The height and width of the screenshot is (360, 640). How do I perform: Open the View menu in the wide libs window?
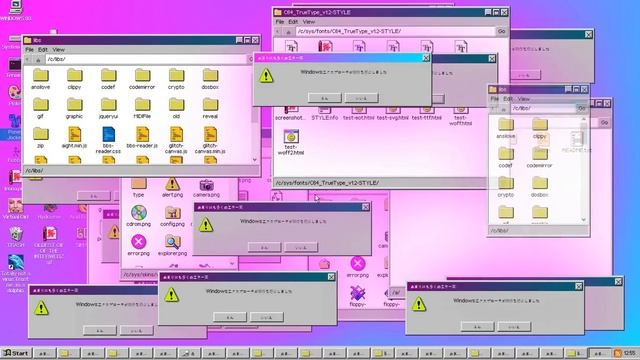pyautogui.click(x=58, y=49)
